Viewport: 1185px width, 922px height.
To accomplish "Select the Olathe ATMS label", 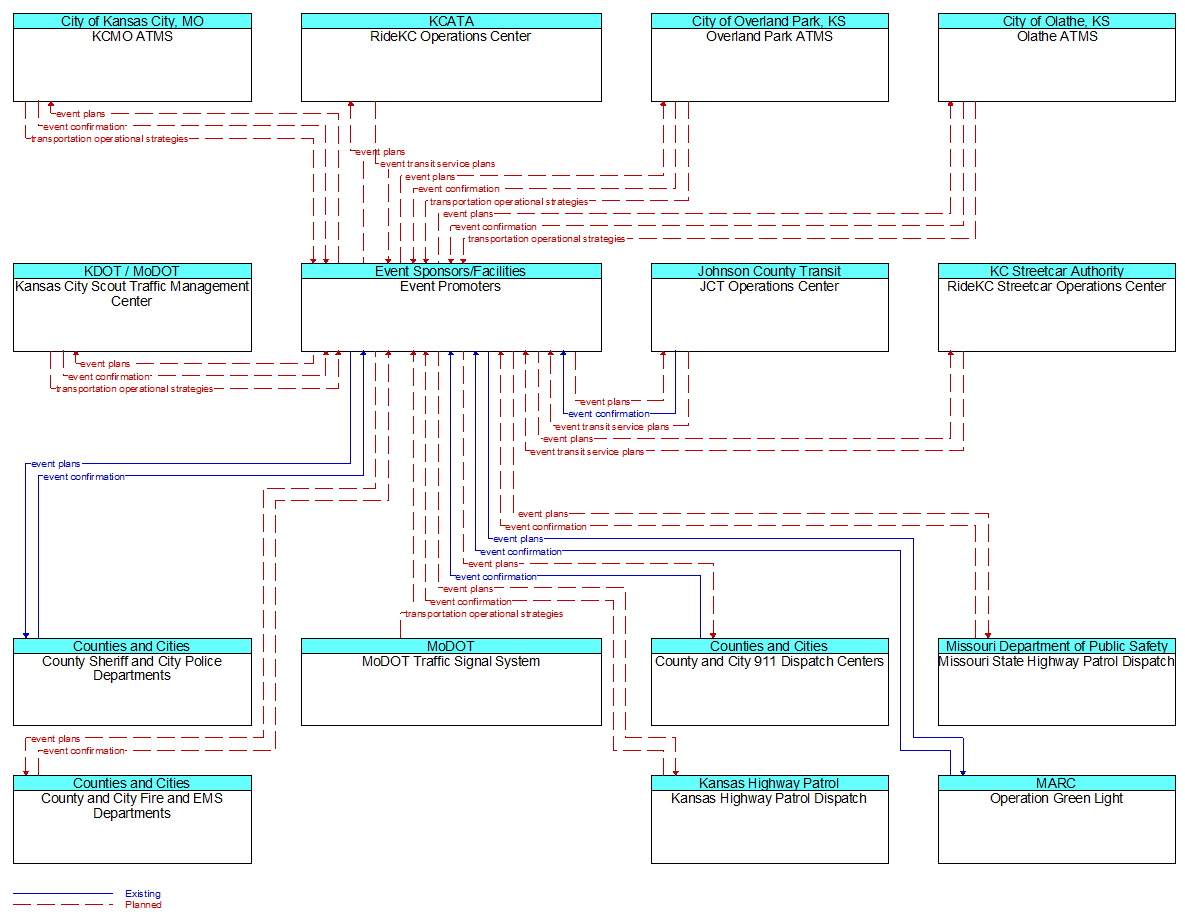I will click(x=1057, y=36).
